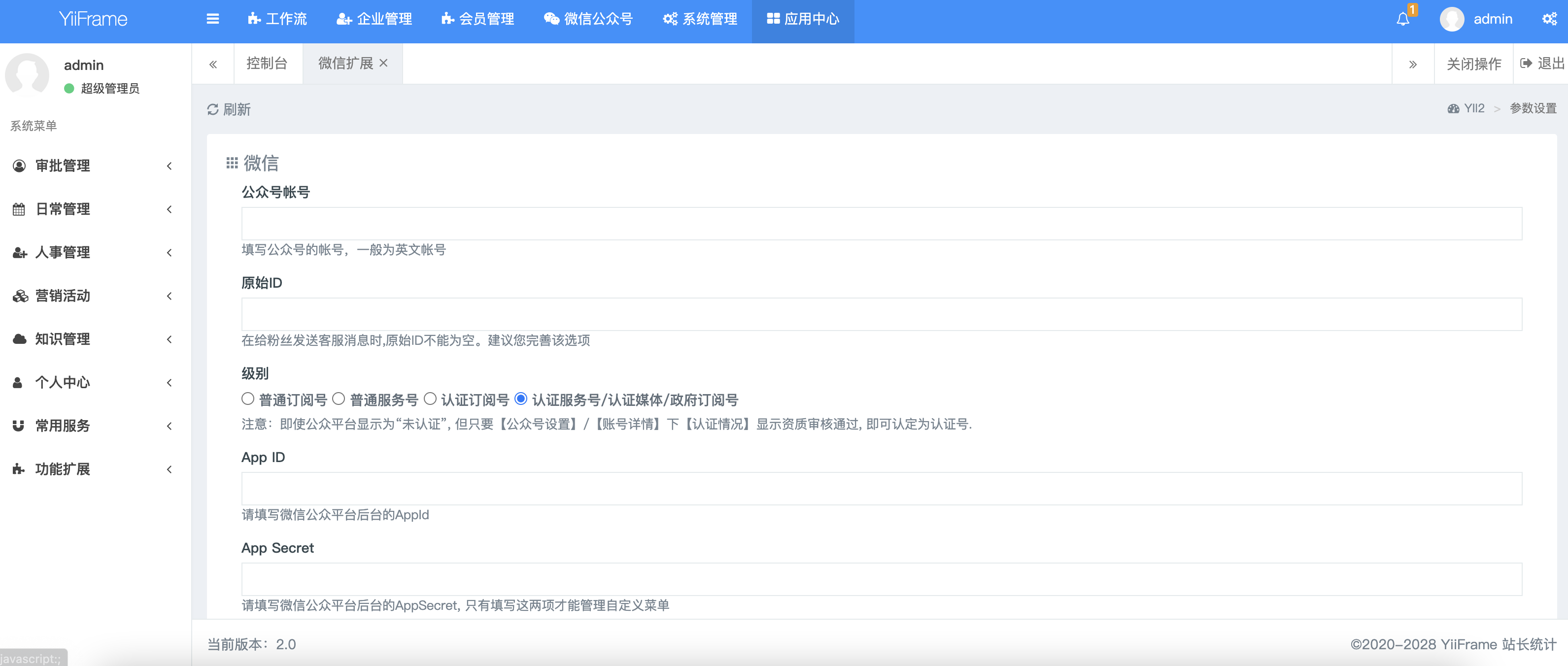The image size is (1568, 666).
Task: Click the refresh icon labeled 刷新
Action: click(212, 109)
